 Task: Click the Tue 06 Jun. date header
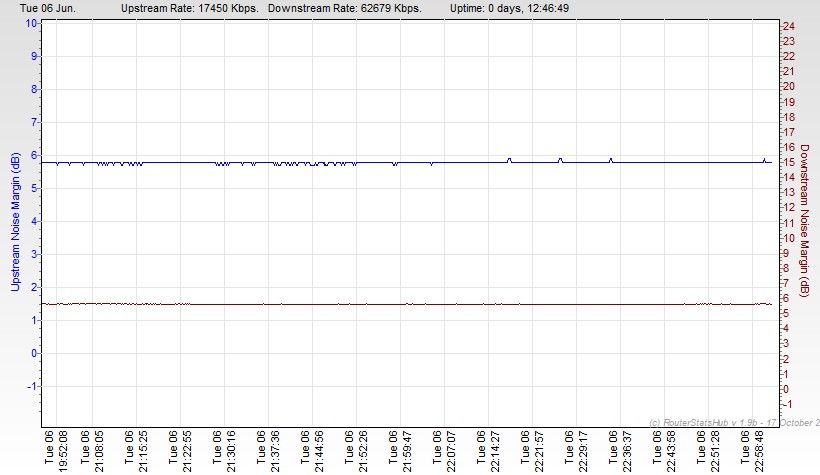click(x=42, y=7)
